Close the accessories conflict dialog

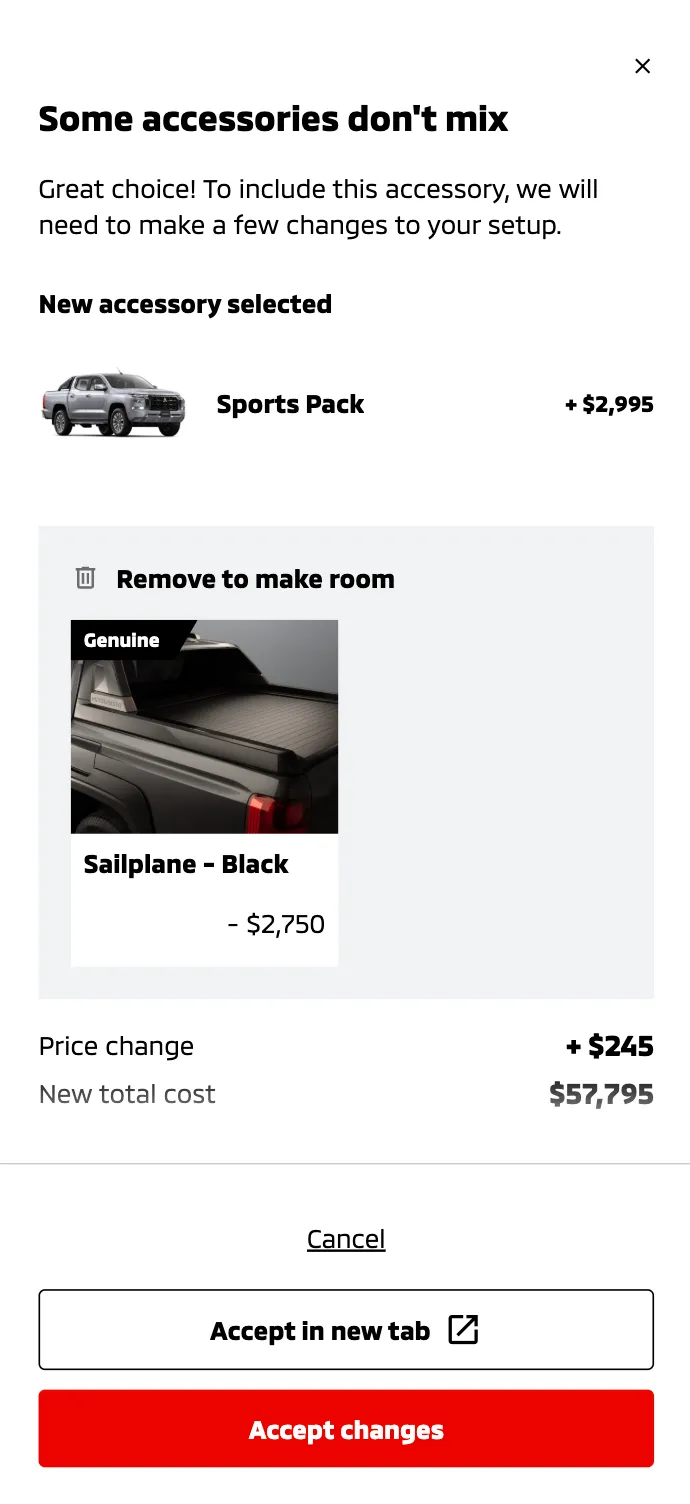point(642,66)
